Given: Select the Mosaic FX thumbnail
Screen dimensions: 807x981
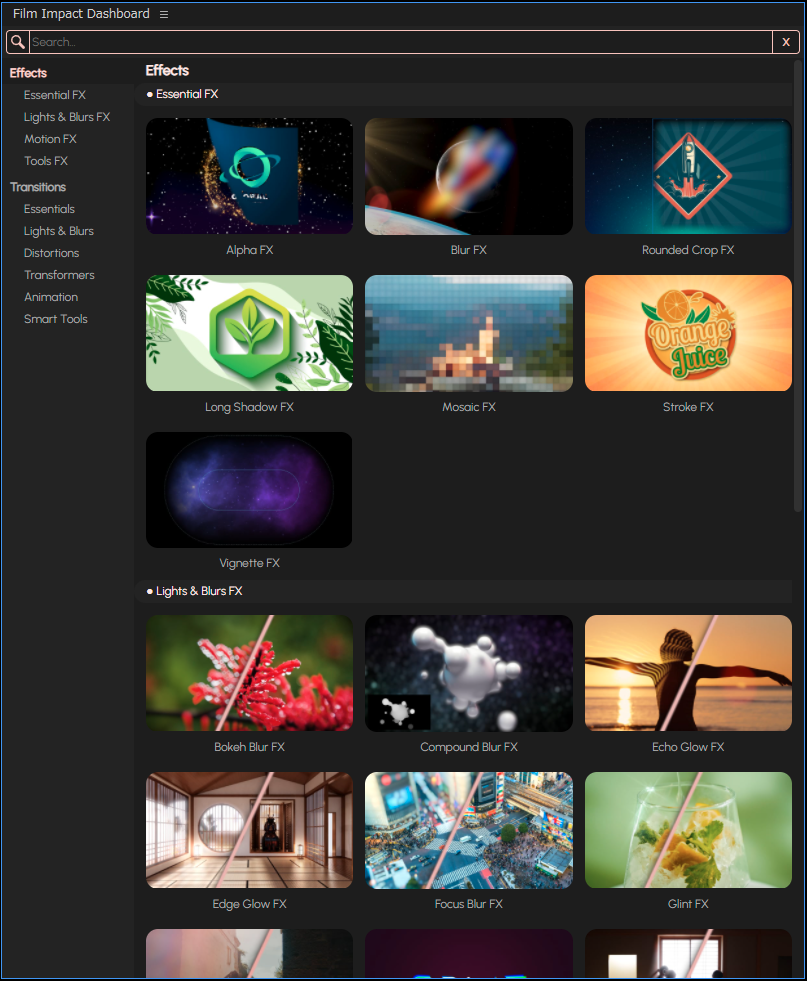Looking at the screenshot, I should point(469,333).
